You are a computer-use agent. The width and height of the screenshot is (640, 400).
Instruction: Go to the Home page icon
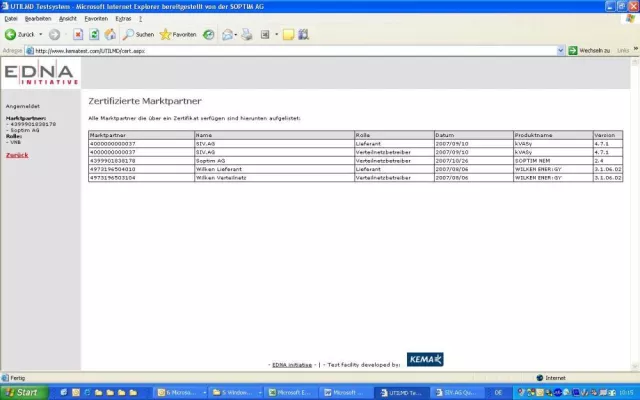(110, 34)
